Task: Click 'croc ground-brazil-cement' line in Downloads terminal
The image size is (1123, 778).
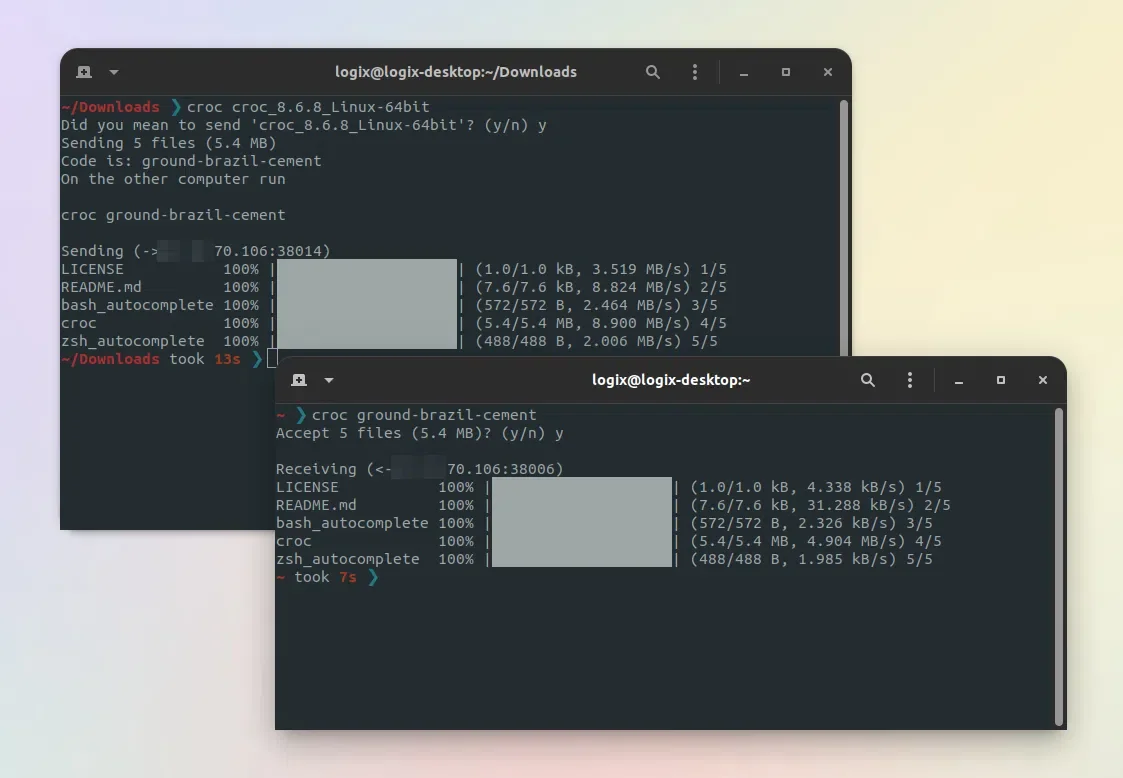Action: pyautogui.click(x=173, y=215)
